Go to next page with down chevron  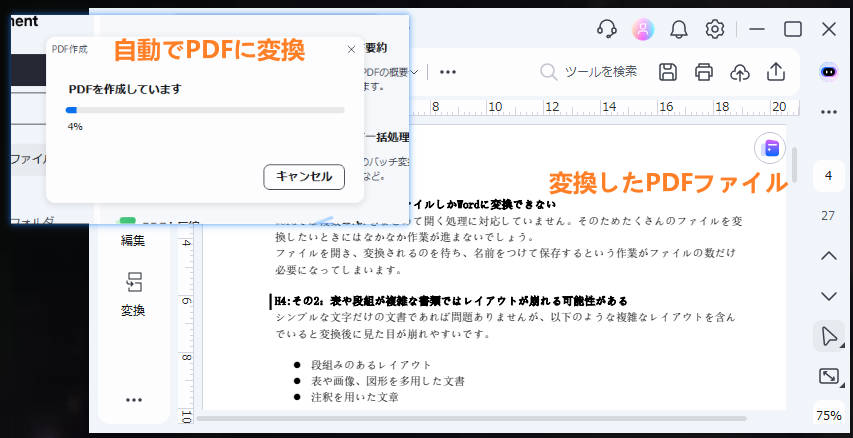tap(829, 296)
